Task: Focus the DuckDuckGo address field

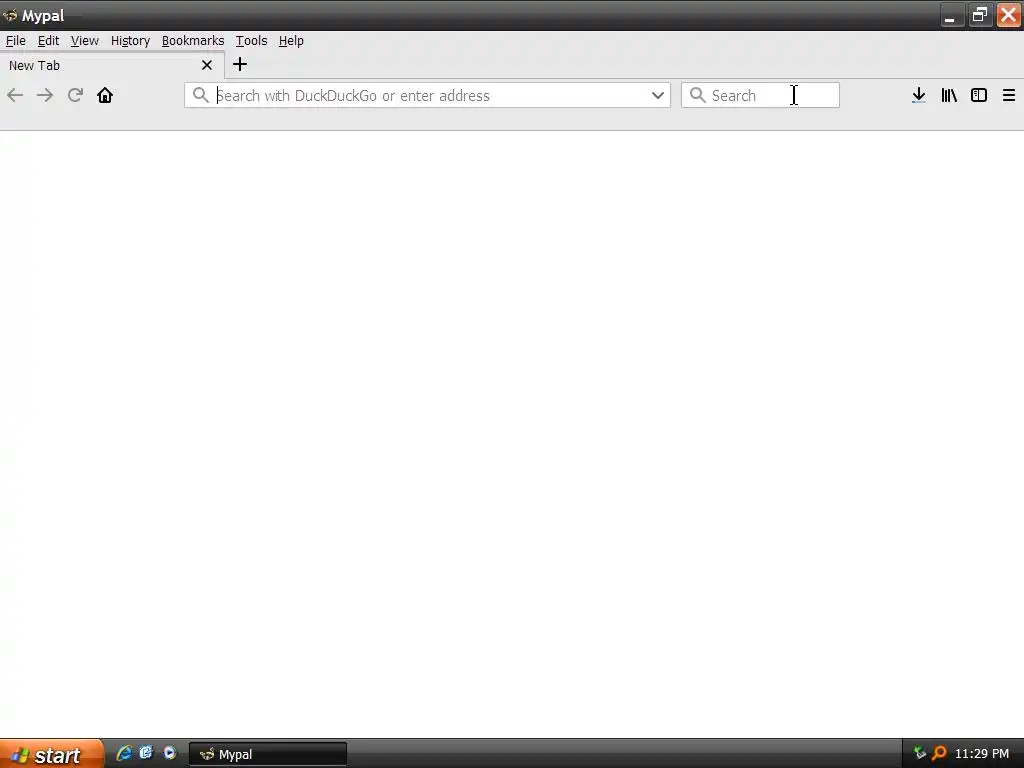Action: pos(428,95)
